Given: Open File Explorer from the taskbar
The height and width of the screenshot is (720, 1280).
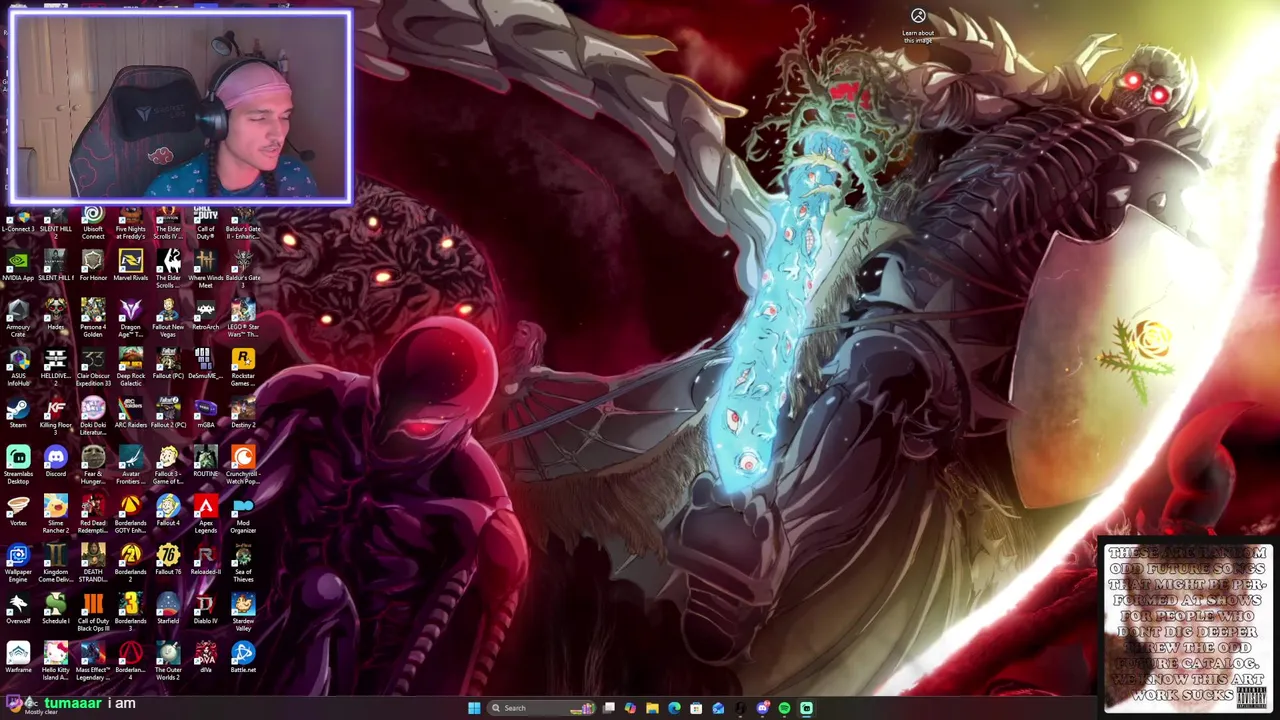Looking at the screenshot, I should coord(652,708).
